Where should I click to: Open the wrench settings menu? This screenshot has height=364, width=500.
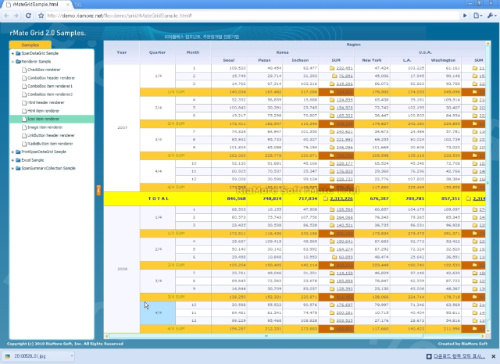[492, 16]
